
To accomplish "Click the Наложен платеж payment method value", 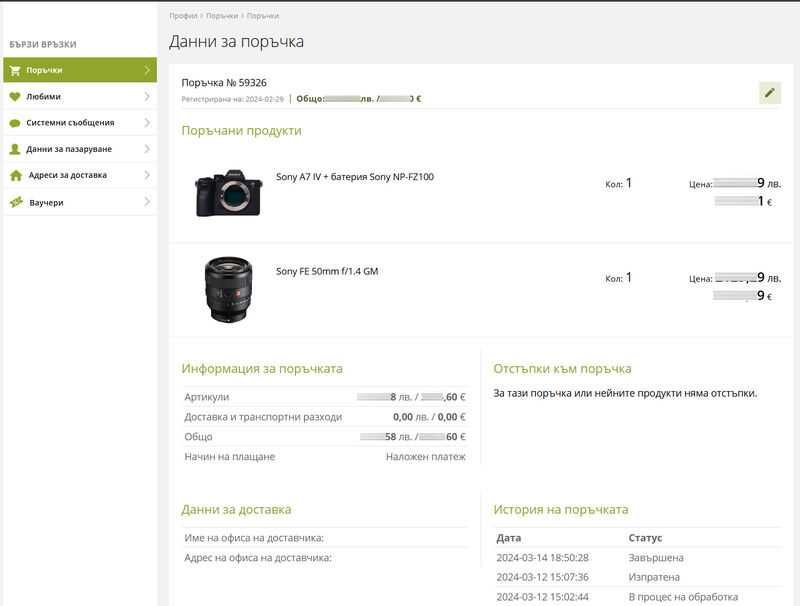I will (x=426, y=457).
